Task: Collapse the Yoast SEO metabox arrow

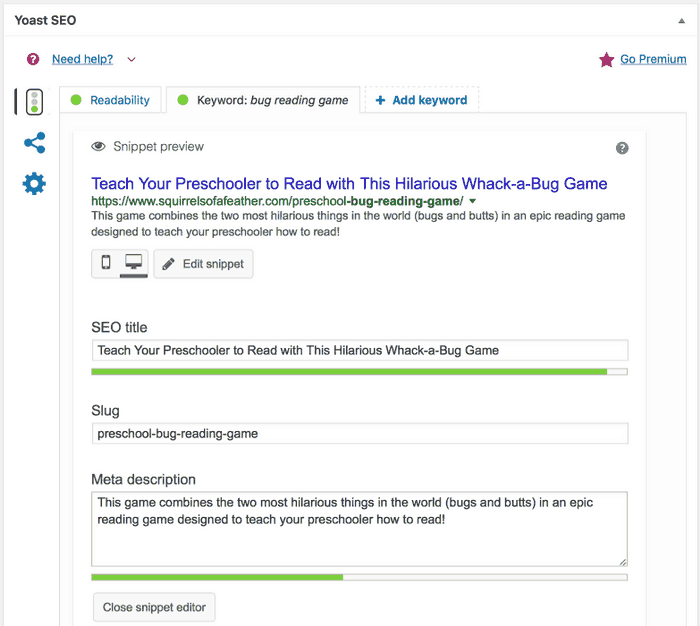Action: pyautogui.click(x=681, y=21)
